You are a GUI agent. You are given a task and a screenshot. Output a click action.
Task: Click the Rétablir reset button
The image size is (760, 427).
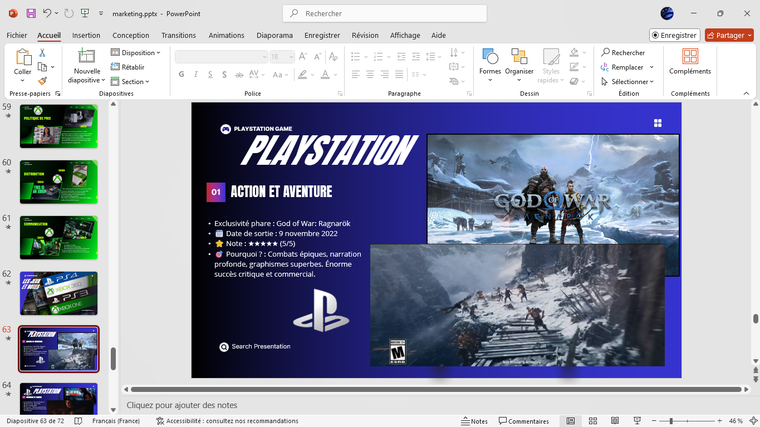[x=132, y=67]
